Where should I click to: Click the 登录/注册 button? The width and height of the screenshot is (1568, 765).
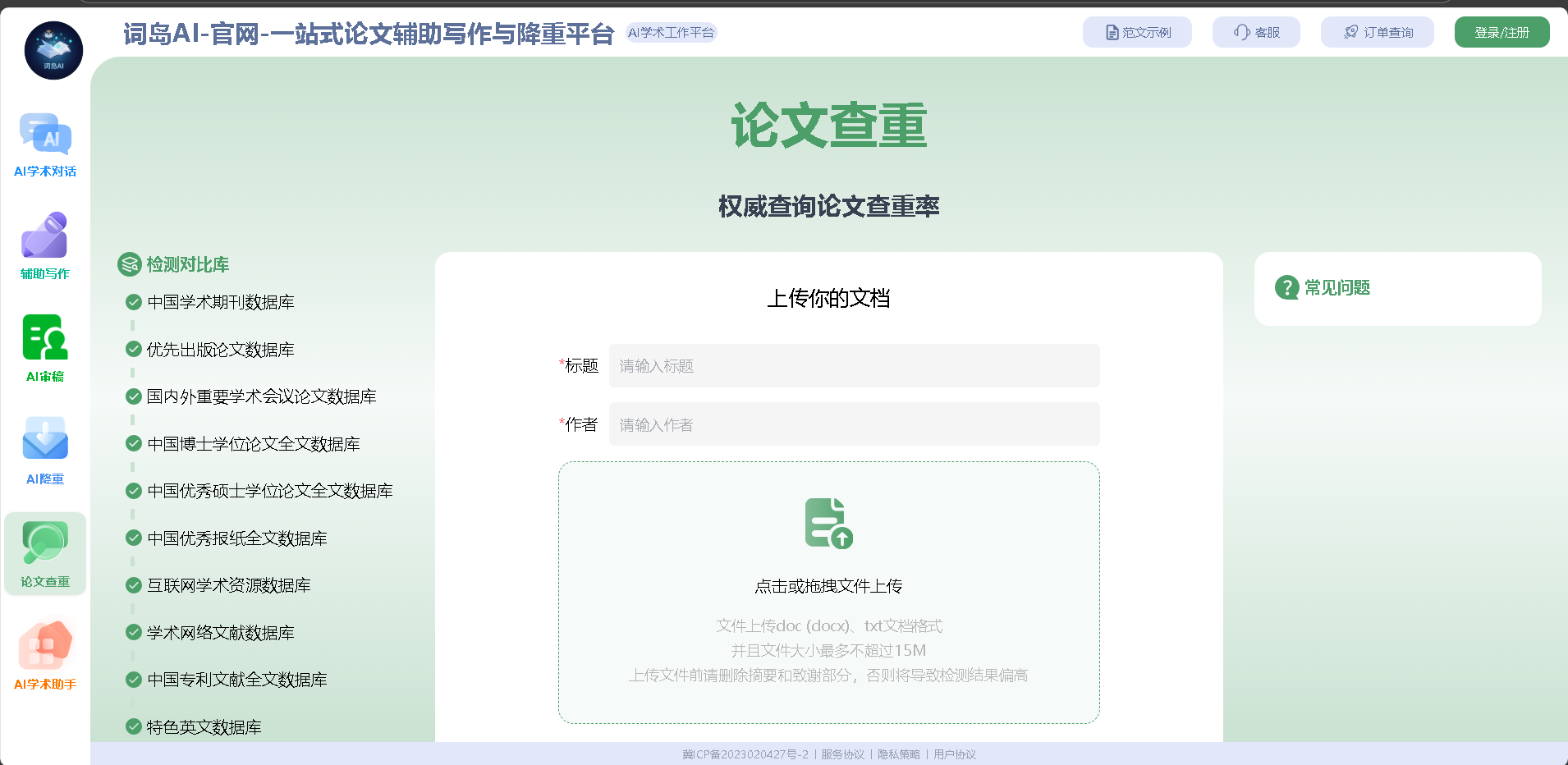pos(1502,32)
